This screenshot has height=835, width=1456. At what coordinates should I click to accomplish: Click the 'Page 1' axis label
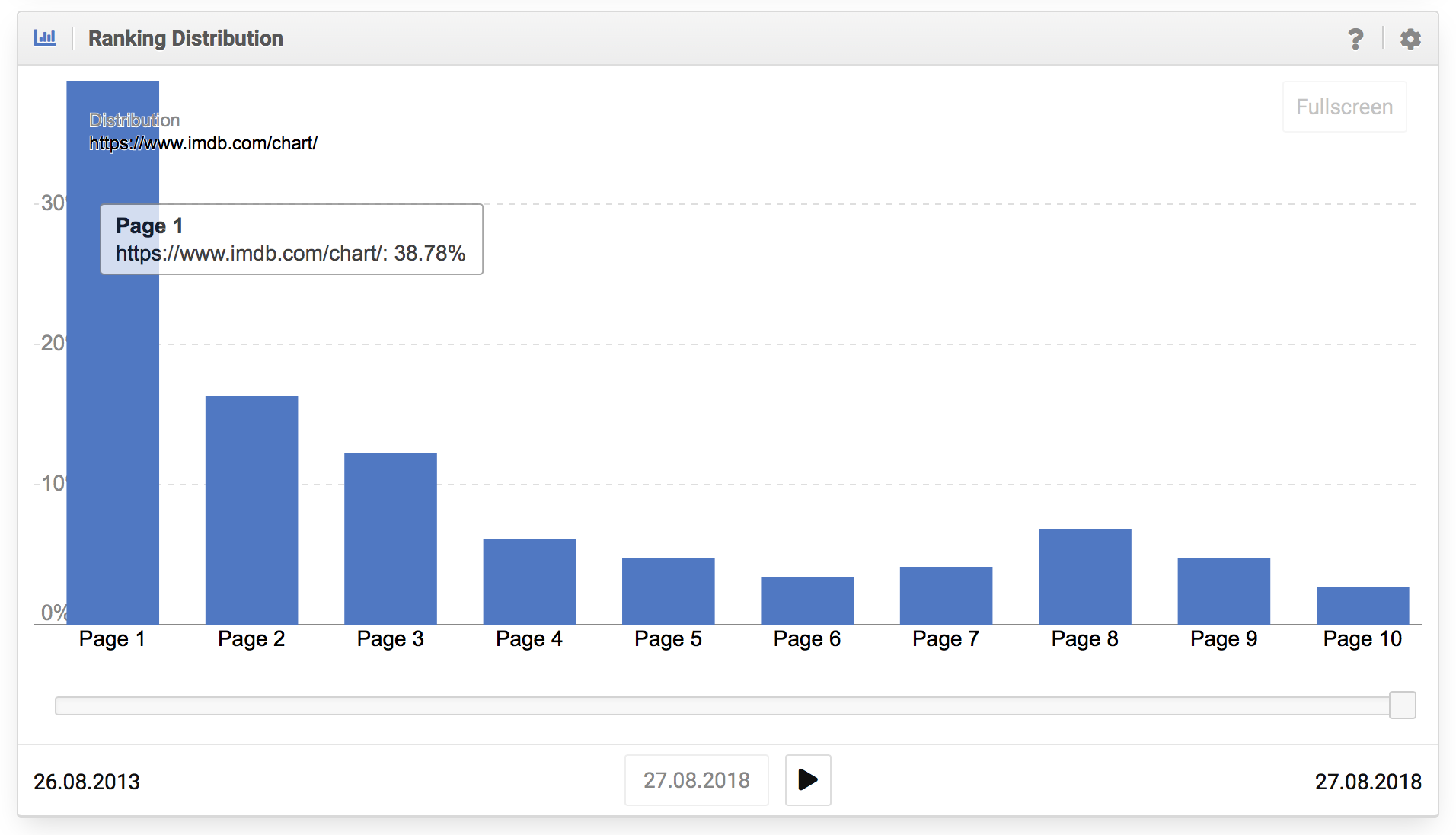pos(112,638)
